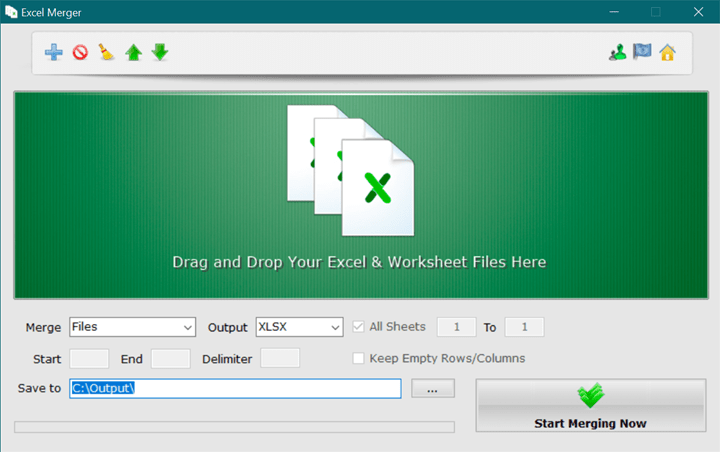
Task: Open the Output format dropdown showing XLSX
Action: [299, 327]
